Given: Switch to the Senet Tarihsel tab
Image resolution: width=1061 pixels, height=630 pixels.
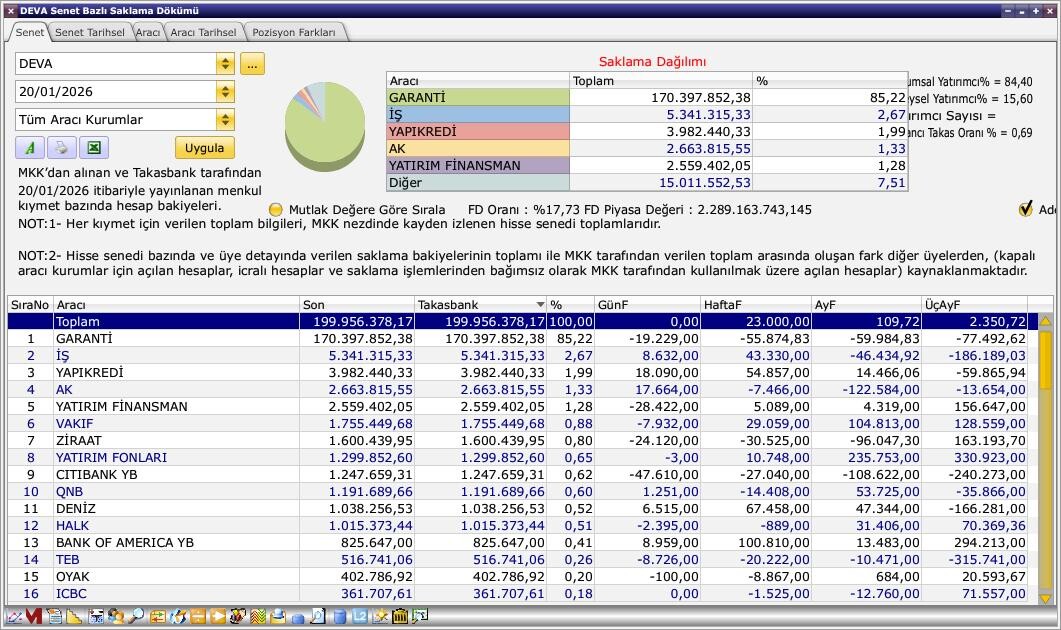Looking at the screenshot, I should (90, 32).
